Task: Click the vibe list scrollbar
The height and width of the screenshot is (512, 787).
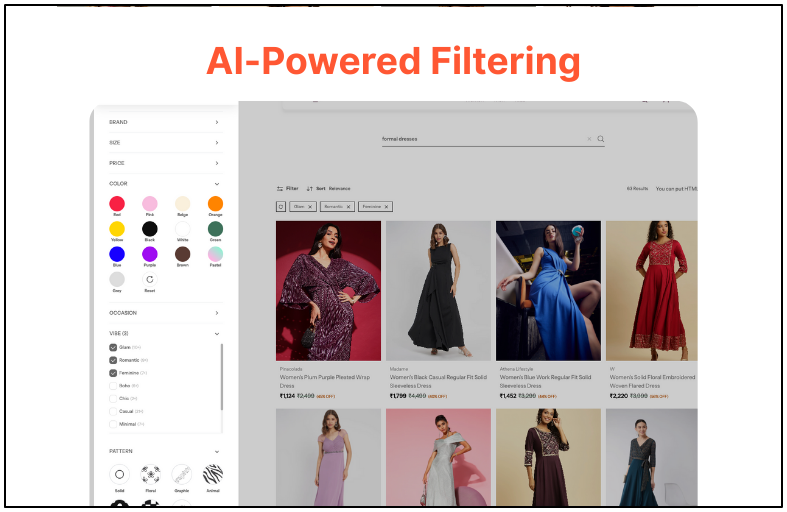Action: tap(221, 377)
